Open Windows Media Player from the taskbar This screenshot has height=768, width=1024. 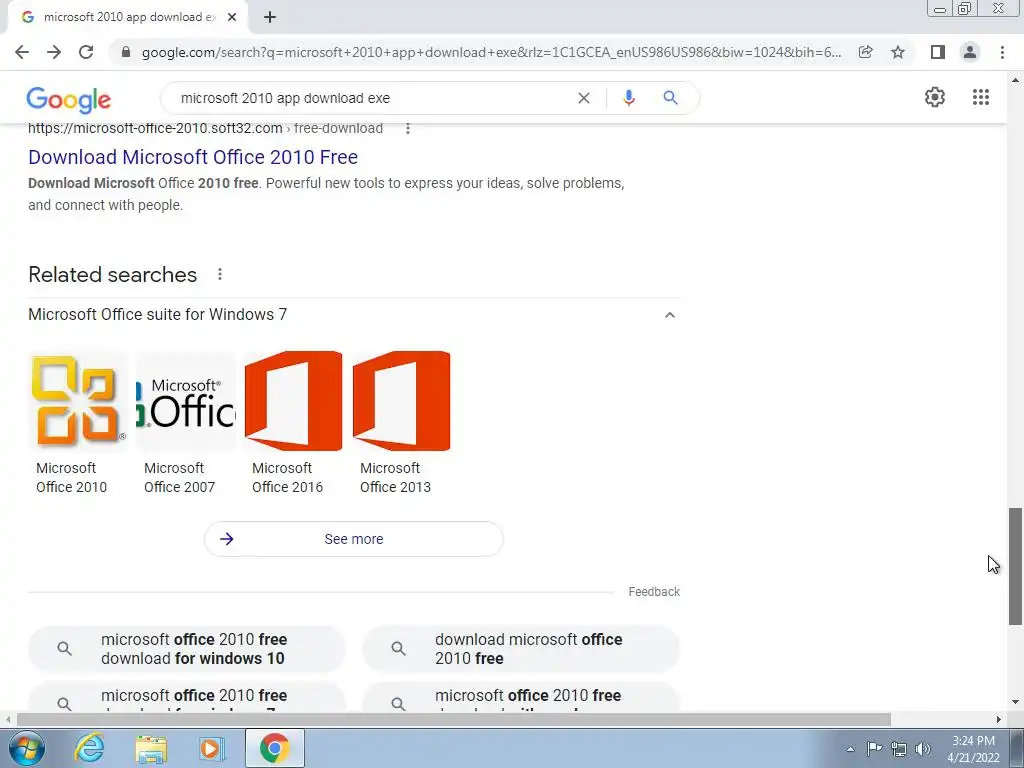(x=212, y=748)
